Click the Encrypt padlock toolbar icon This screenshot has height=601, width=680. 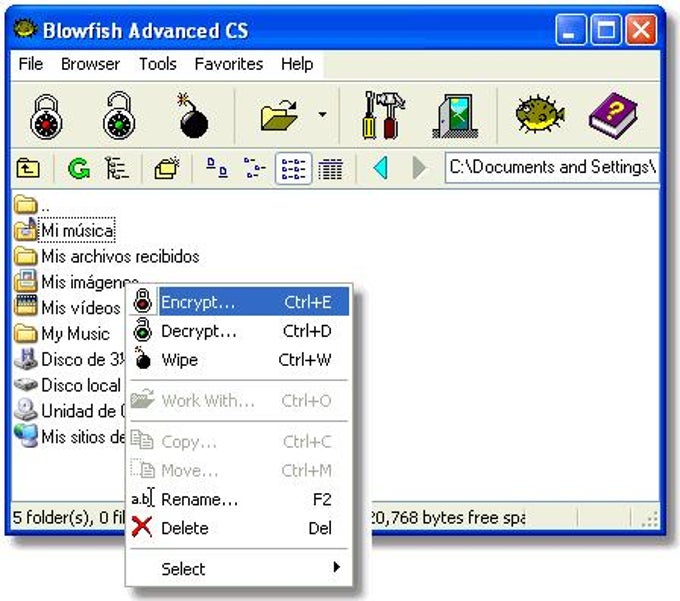(x=46, y=117)
